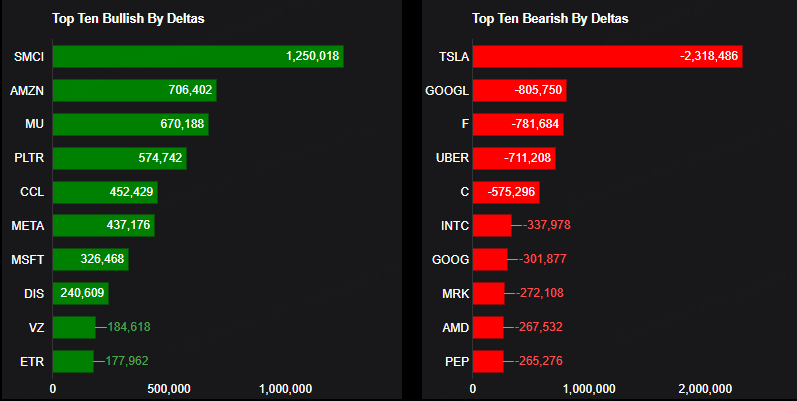This screenshot has height=401, width=797.
Task: Click the AMZN bar showing 706,402
Action: point(134,91)
